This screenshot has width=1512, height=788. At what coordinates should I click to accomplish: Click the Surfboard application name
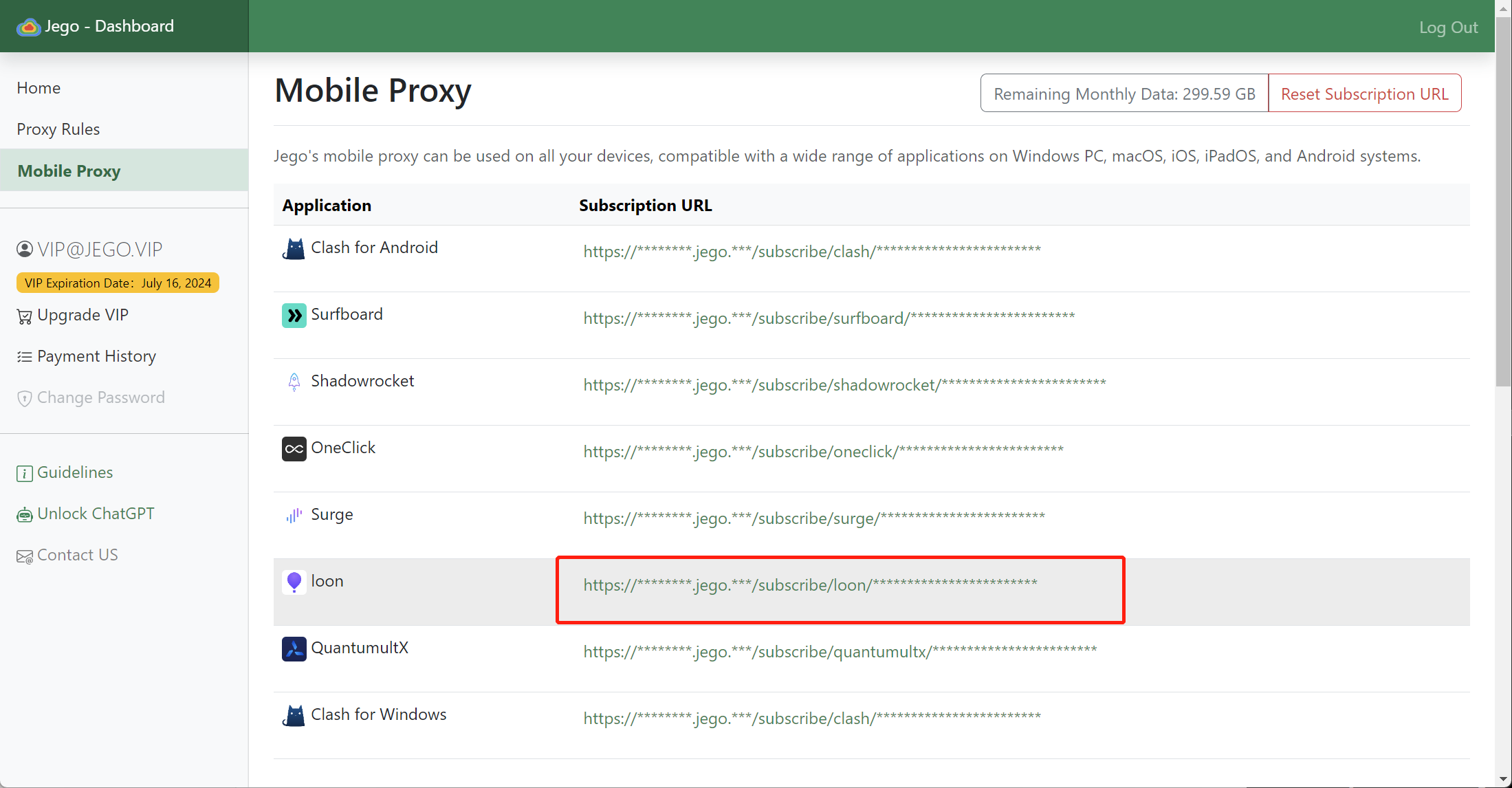point(347,314)
